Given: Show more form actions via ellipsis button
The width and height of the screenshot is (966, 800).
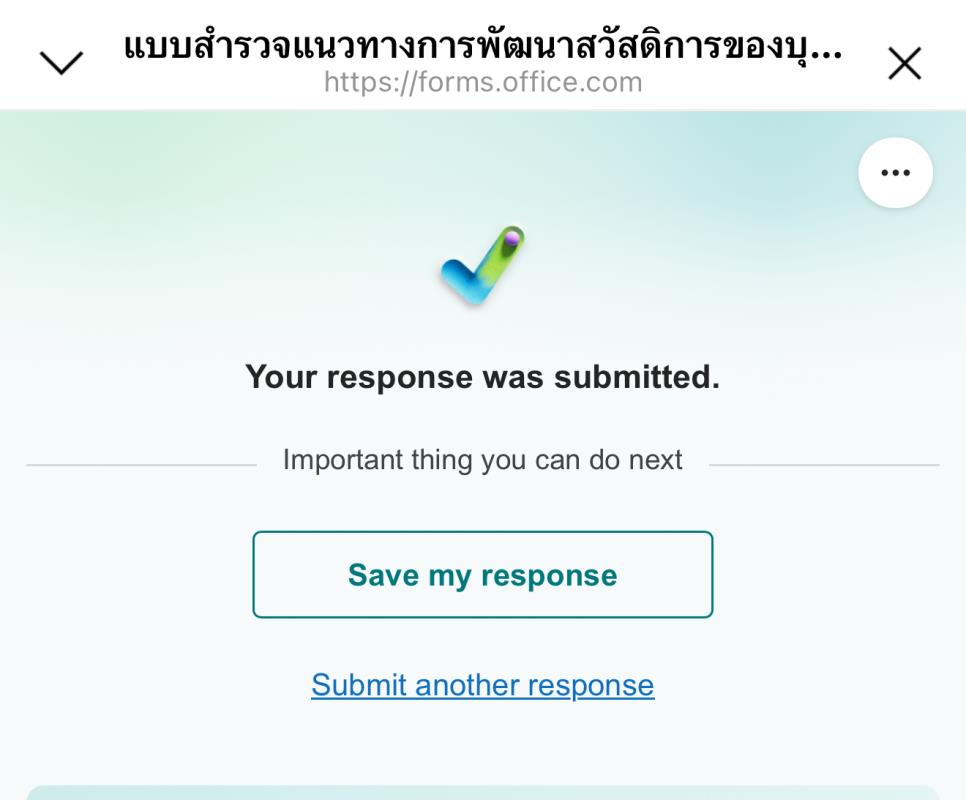Looking at the screenshot, I should 895,173.
